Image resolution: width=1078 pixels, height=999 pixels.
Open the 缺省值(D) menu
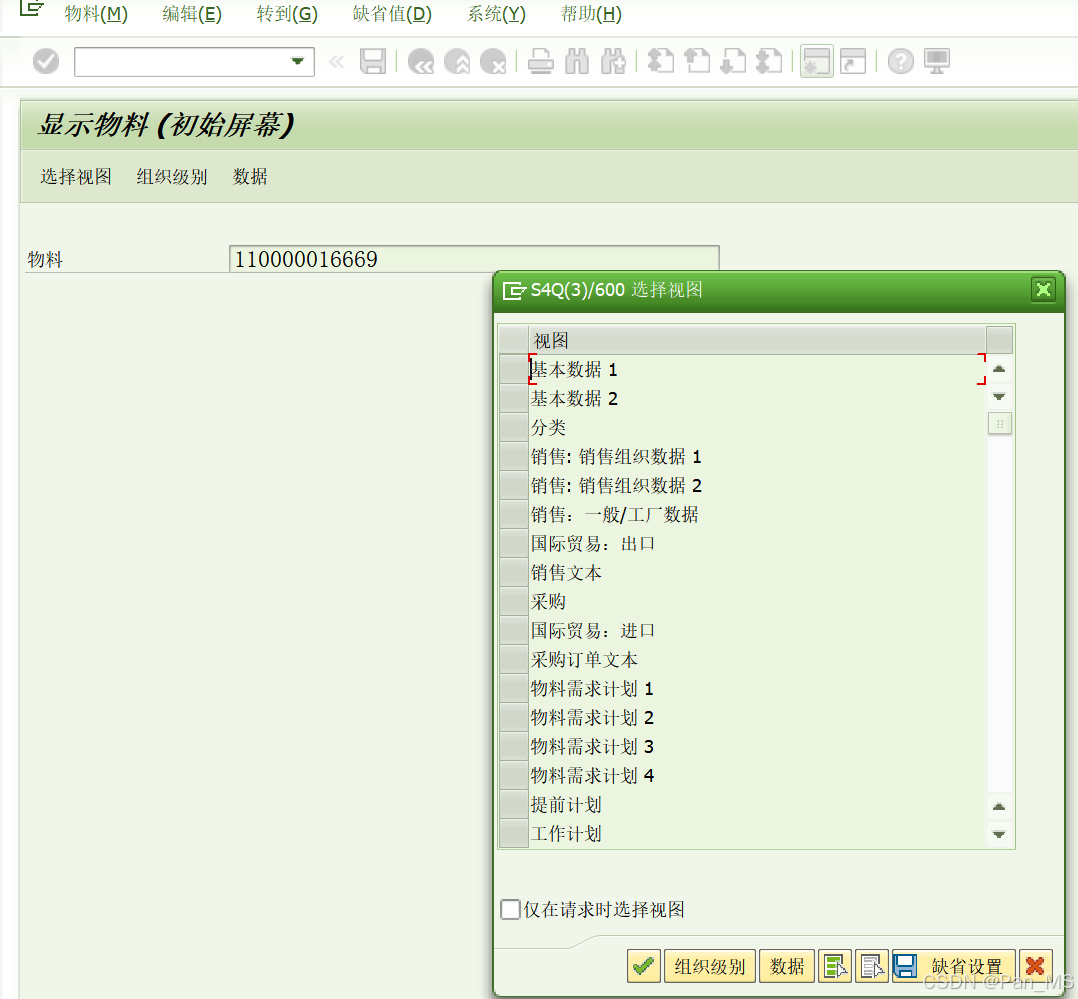[x=392, y=14]
